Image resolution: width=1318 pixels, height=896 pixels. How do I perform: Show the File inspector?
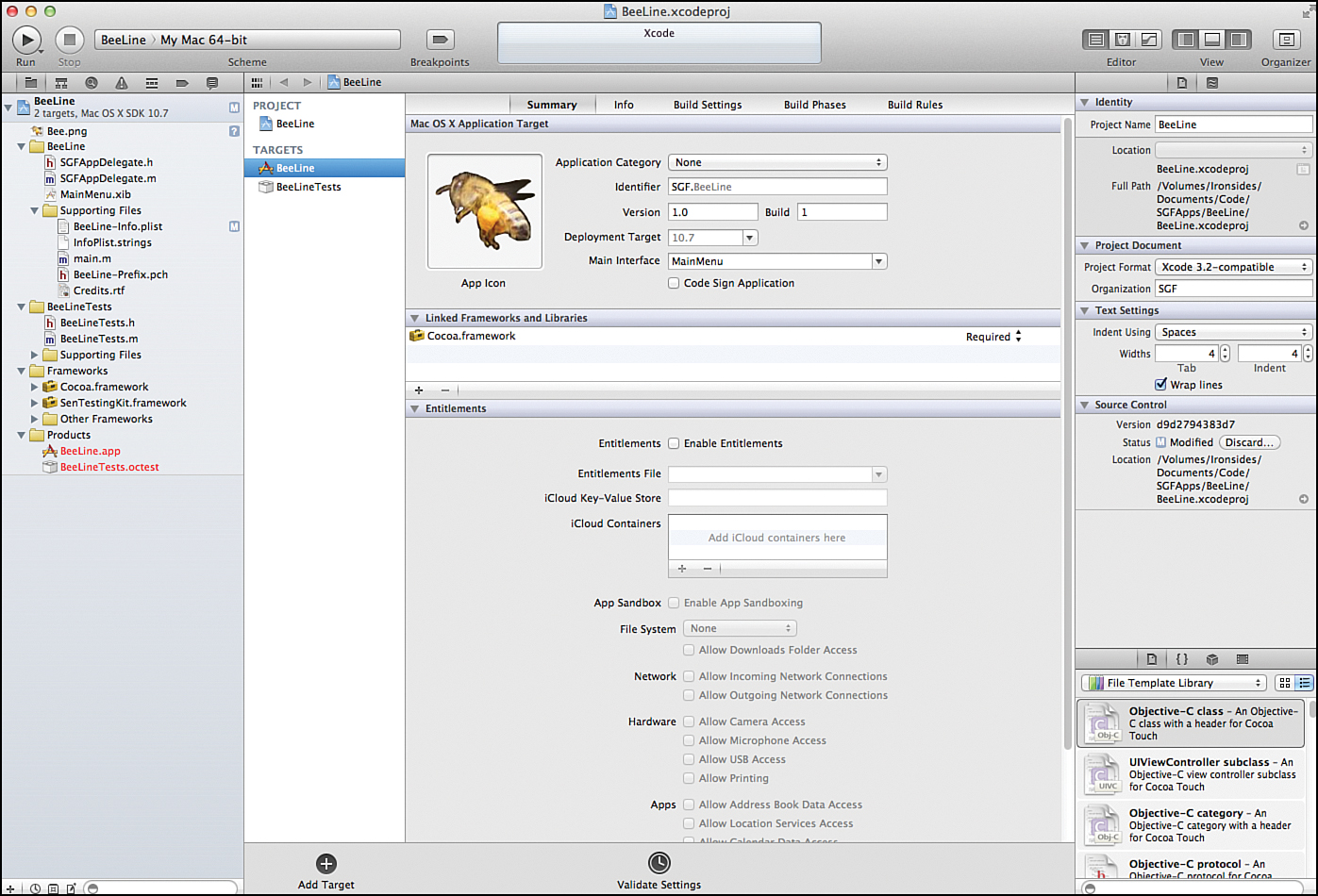tap(1182, 83)
